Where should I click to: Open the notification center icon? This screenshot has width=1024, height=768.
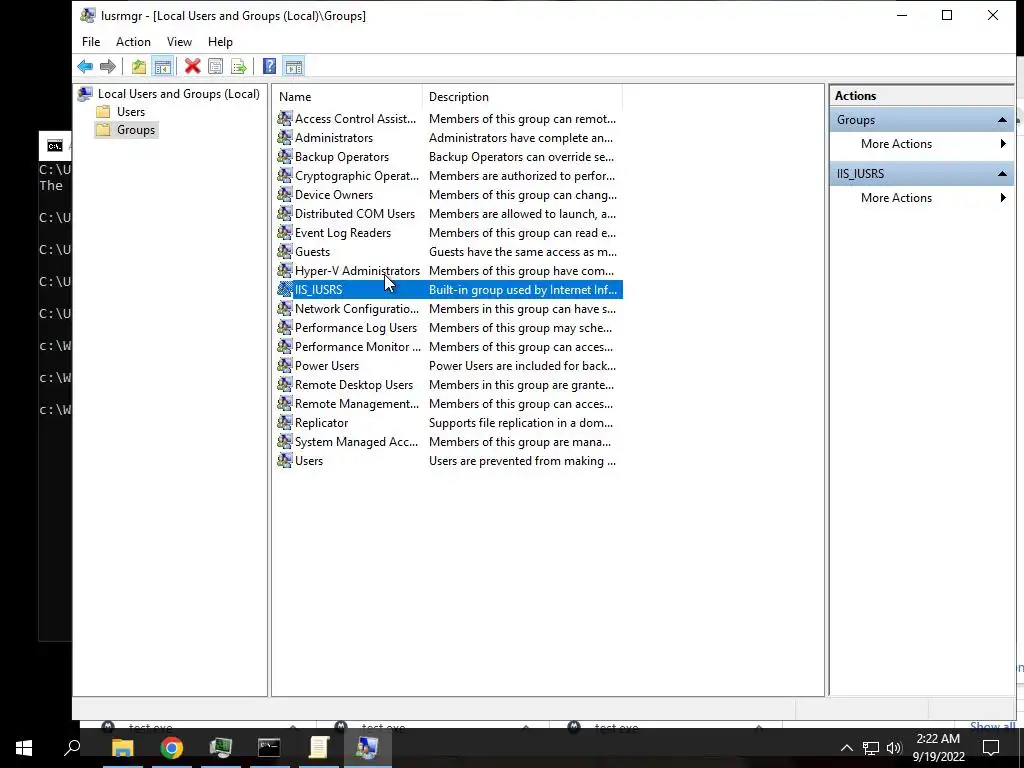coord(991,748)
